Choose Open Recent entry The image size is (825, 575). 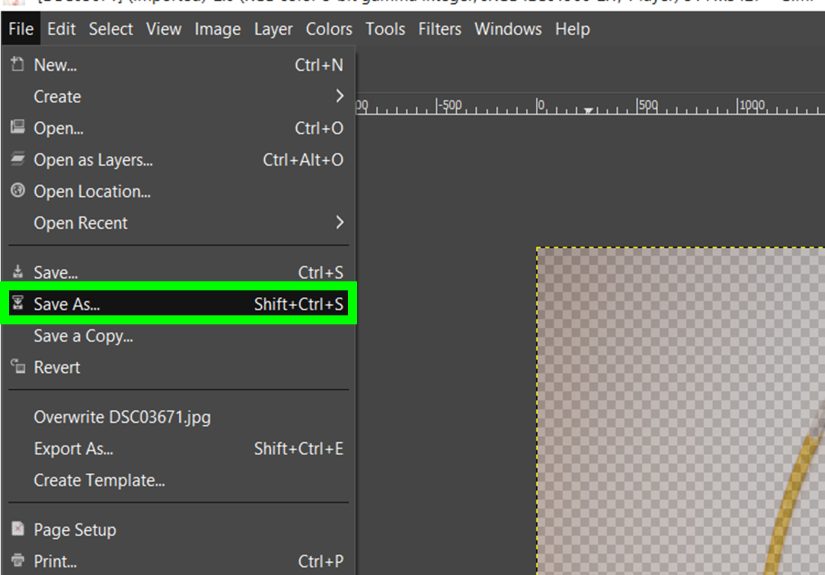click(x=178, y=223)
